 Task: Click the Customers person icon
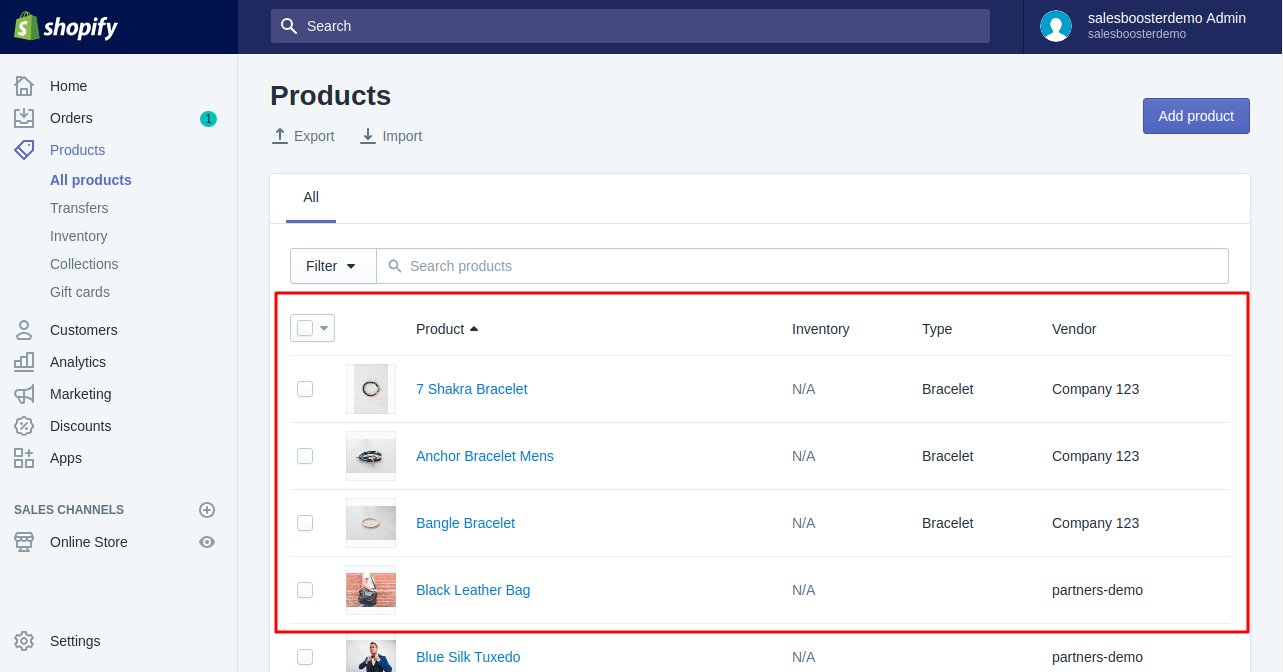tap(24, 330)
